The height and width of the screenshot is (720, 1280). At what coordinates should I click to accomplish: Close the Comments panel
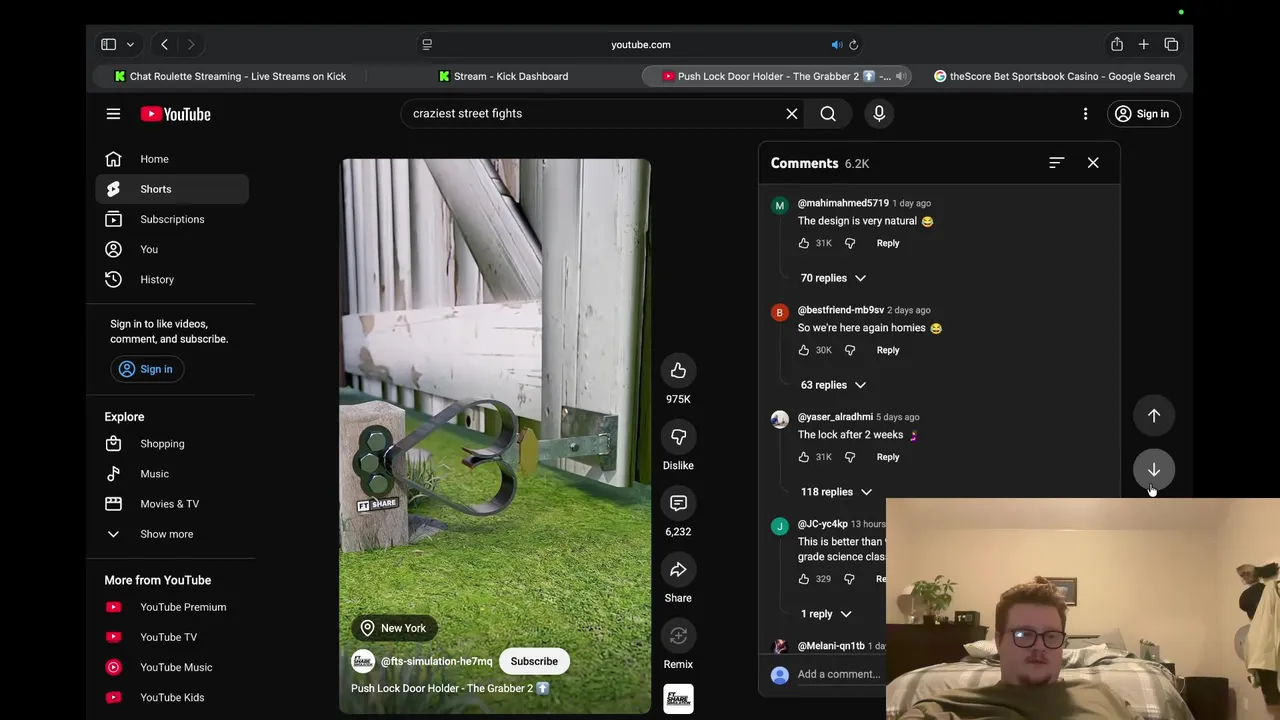(x=1093, y=163)
